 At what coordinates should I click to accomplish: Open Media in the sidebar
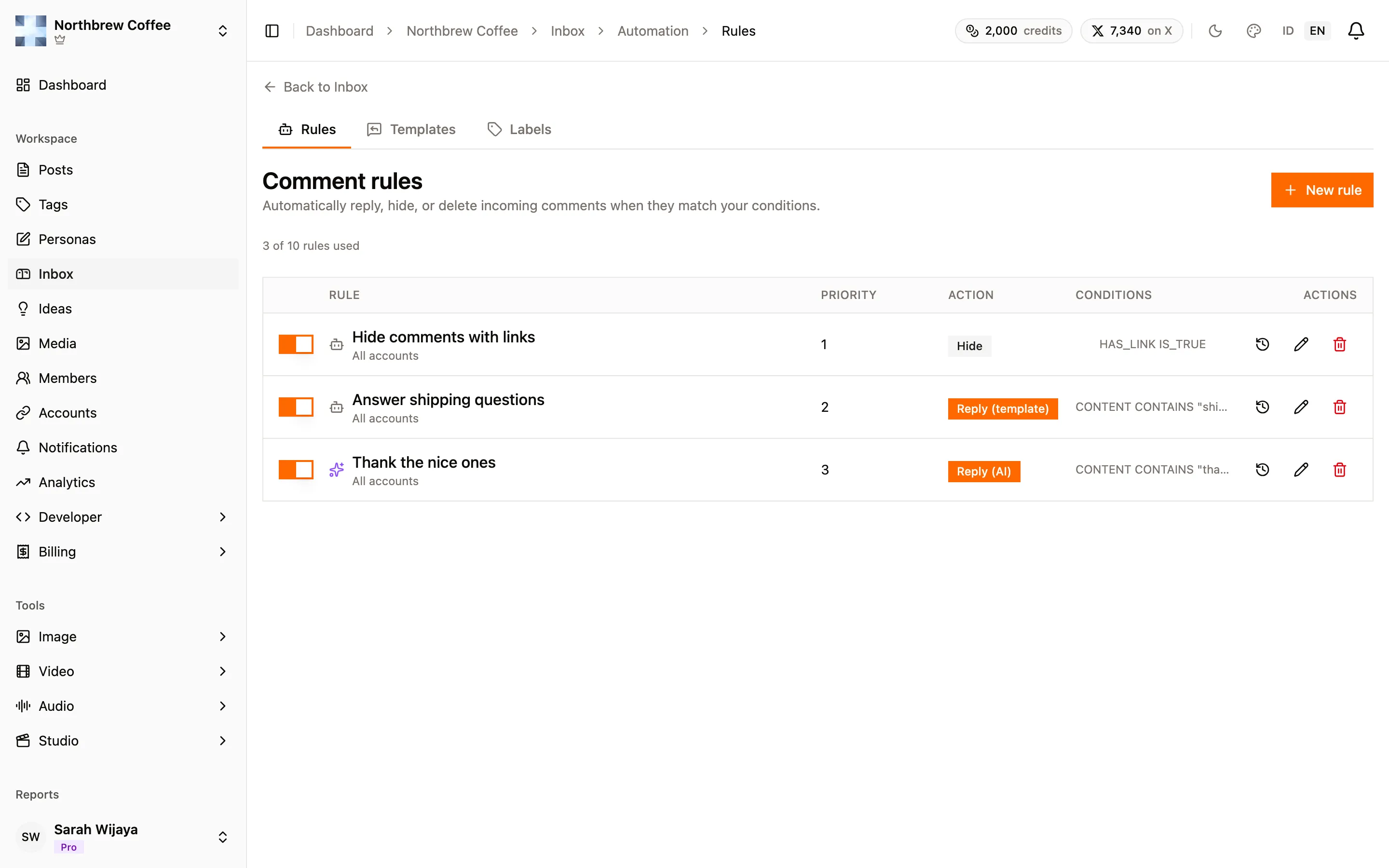(123, 343)
